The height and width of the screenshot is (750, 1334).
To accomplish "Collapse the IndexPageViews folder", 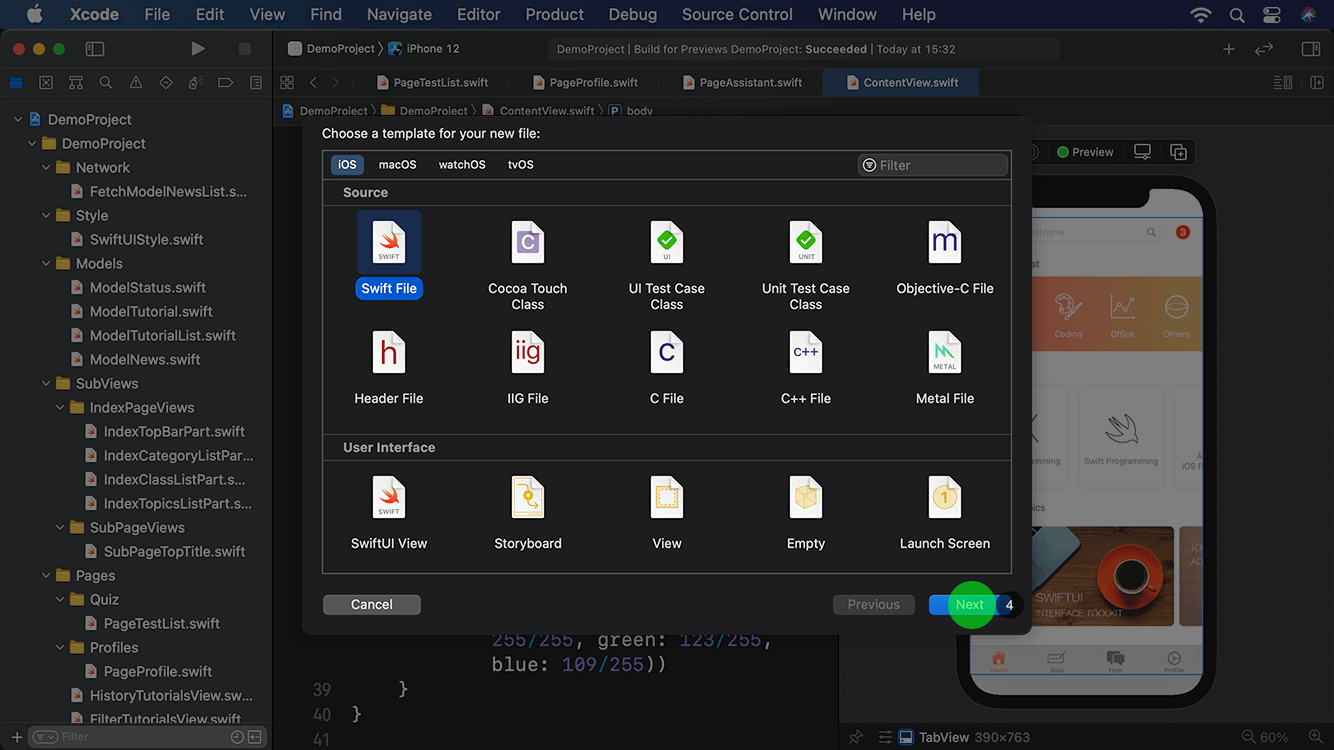I will tap(59, 407).
